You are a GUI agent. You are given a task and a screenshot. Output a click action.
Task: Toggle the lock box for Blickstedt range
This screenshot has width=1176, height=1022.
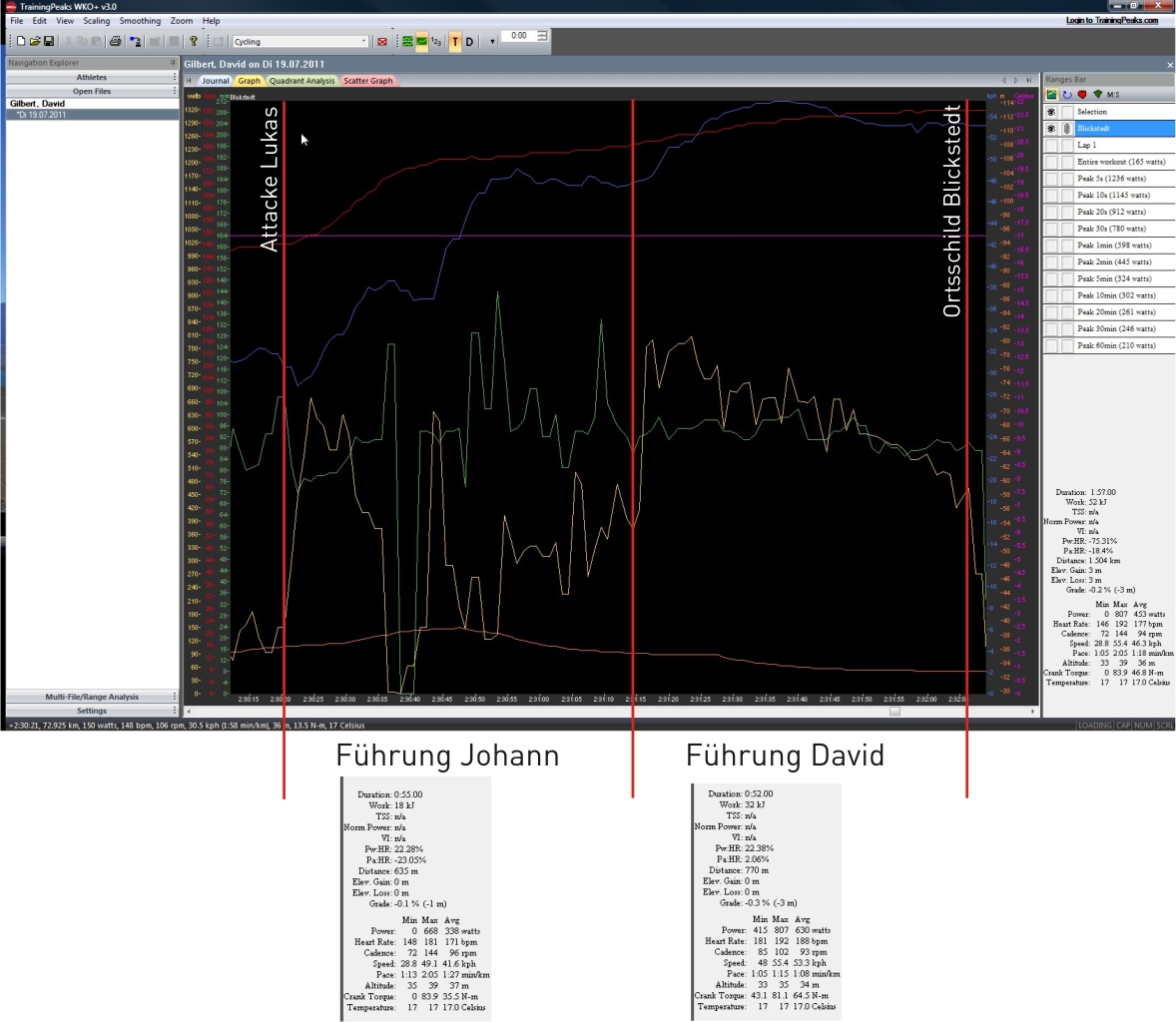(1066, 128)
